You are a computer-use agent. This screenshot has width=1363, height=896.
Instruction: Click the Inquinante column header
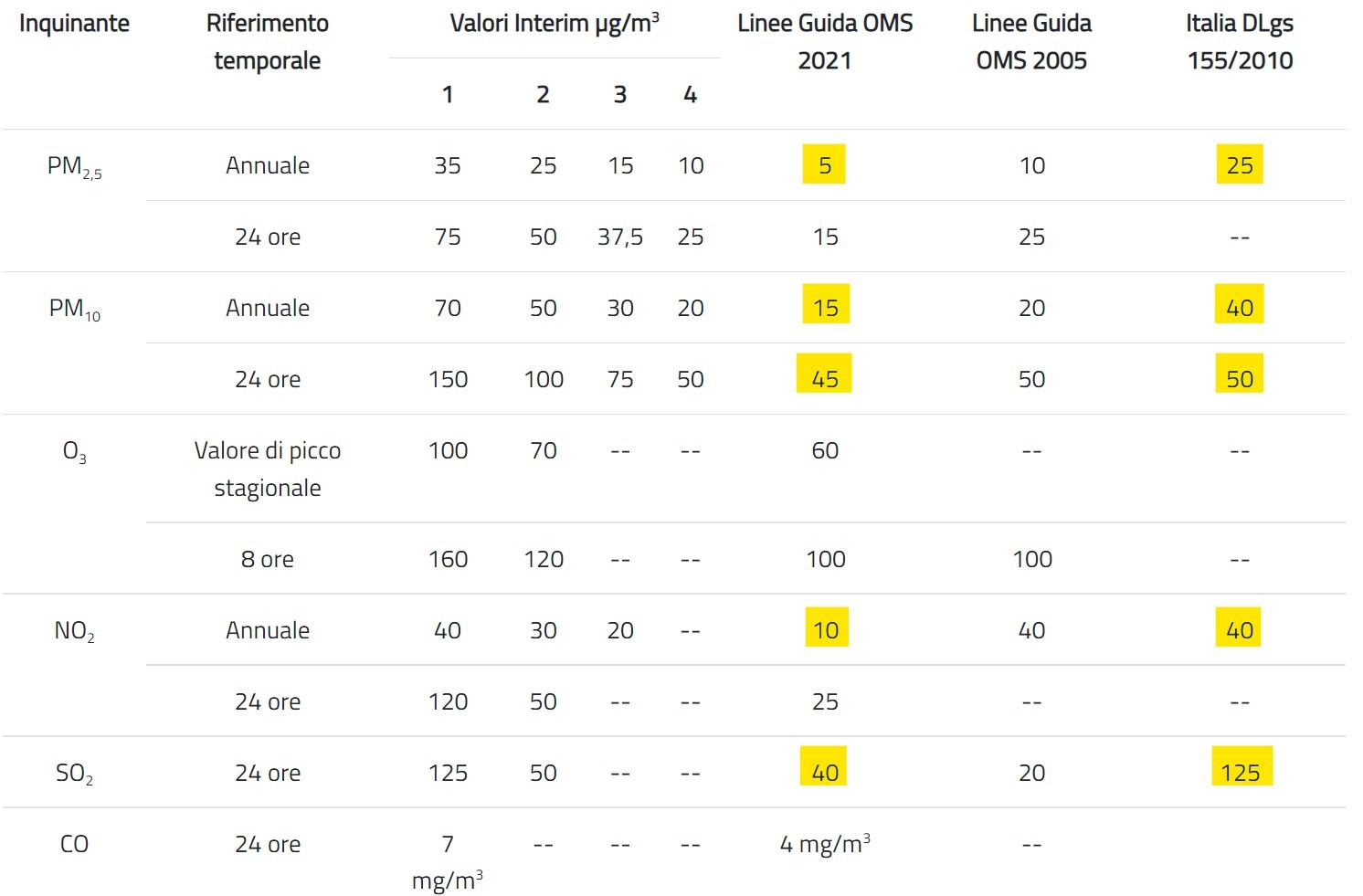[74, 24]
